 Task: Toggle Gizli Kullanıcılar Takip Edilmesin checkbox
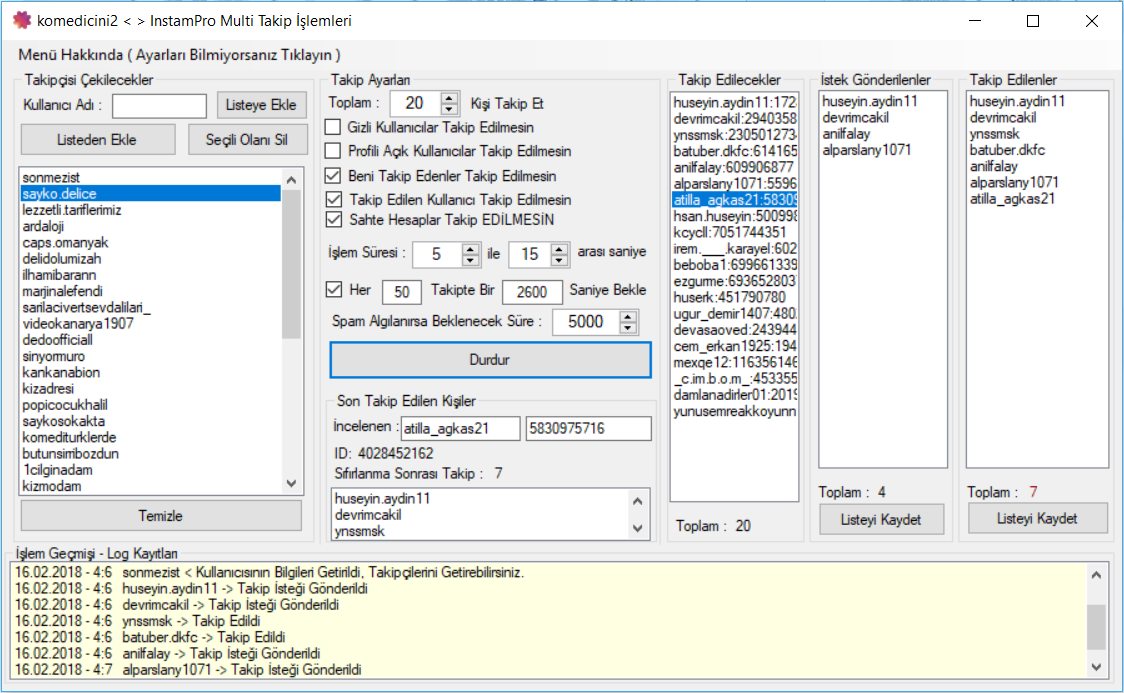pos(333,127)
